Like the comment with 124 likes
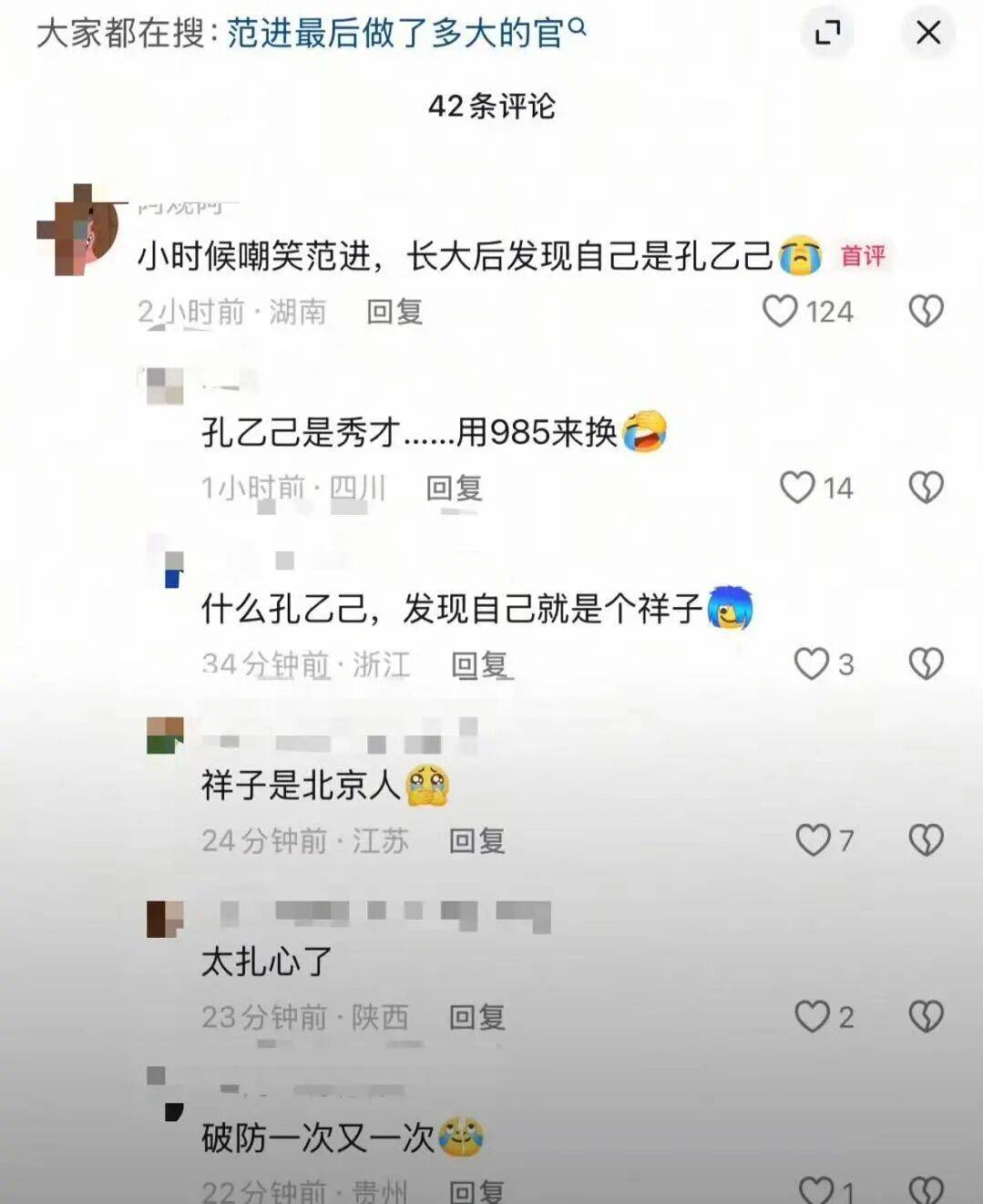 (x=780, y=312)
